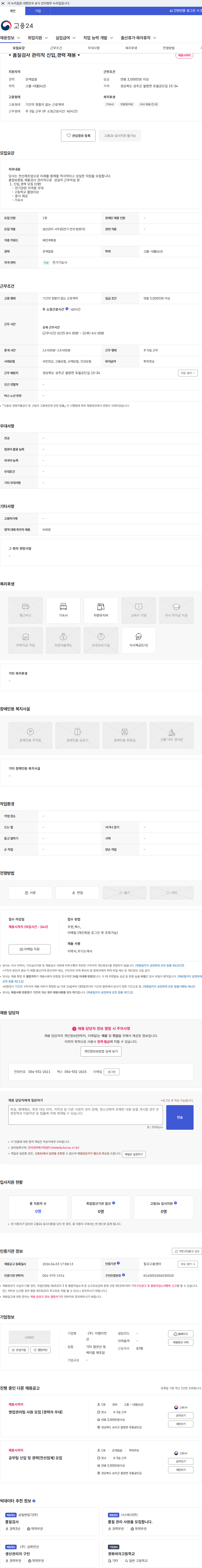
Task: Open 개인정보보호법 상세 보기
Action: [101, 1051]
